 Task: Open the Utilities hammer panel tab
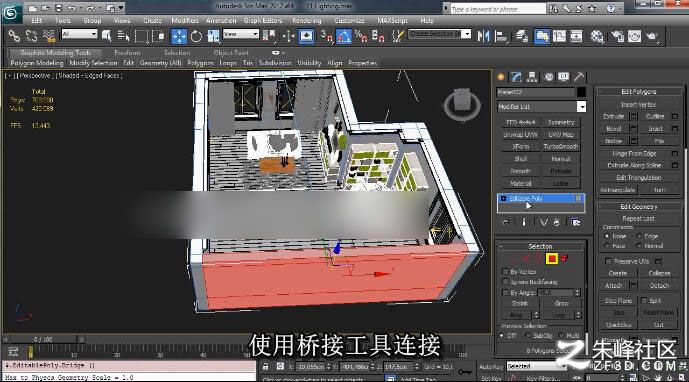(x=579, y=77)
